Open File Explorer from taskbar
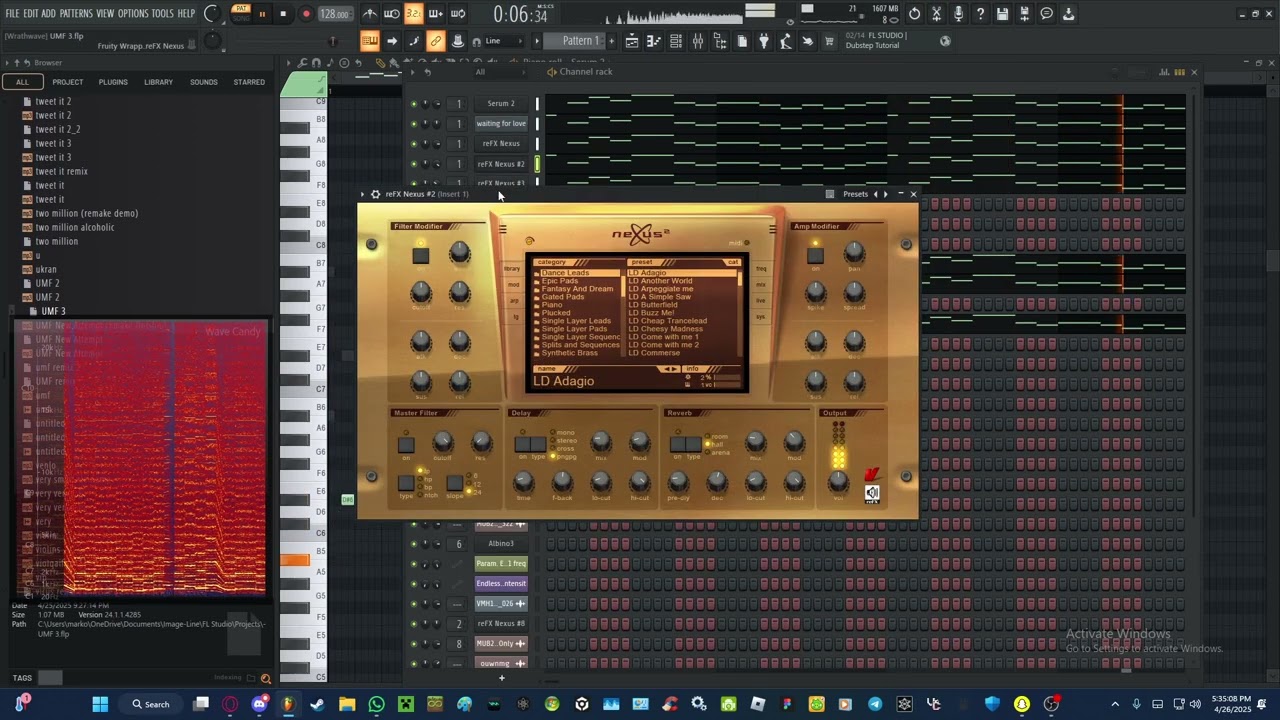The width and height of the screenshot is (1280, 720). 347,704
